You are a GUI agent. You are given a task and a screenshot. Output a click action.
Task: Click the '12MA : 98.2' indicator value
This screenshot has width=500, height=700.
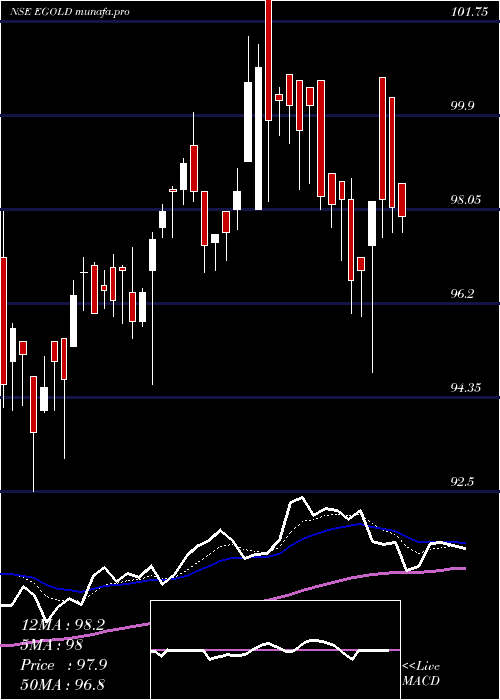point(63,625)
